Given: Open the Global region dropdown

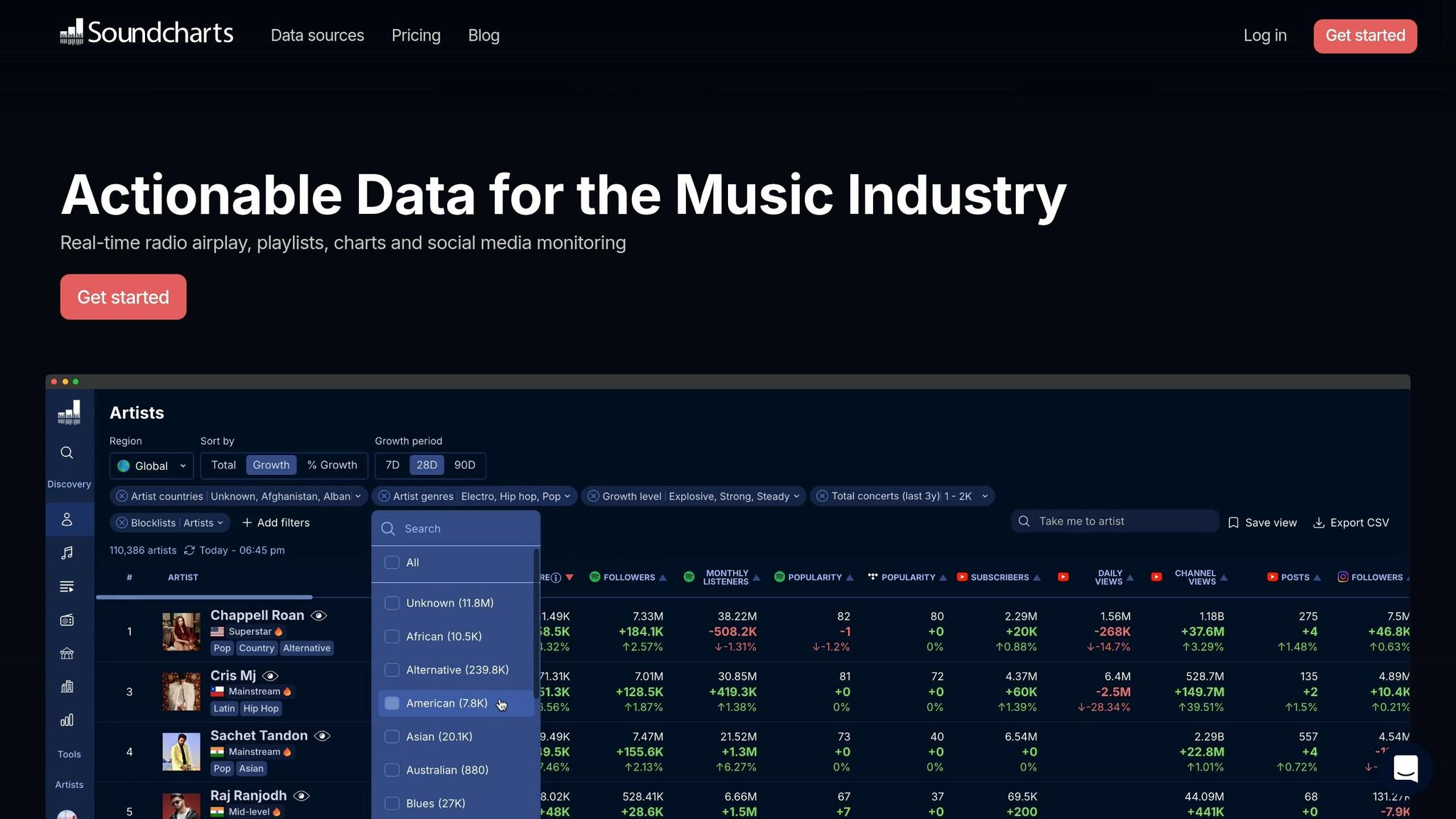Looking at the screenshot, I should 151,466.
